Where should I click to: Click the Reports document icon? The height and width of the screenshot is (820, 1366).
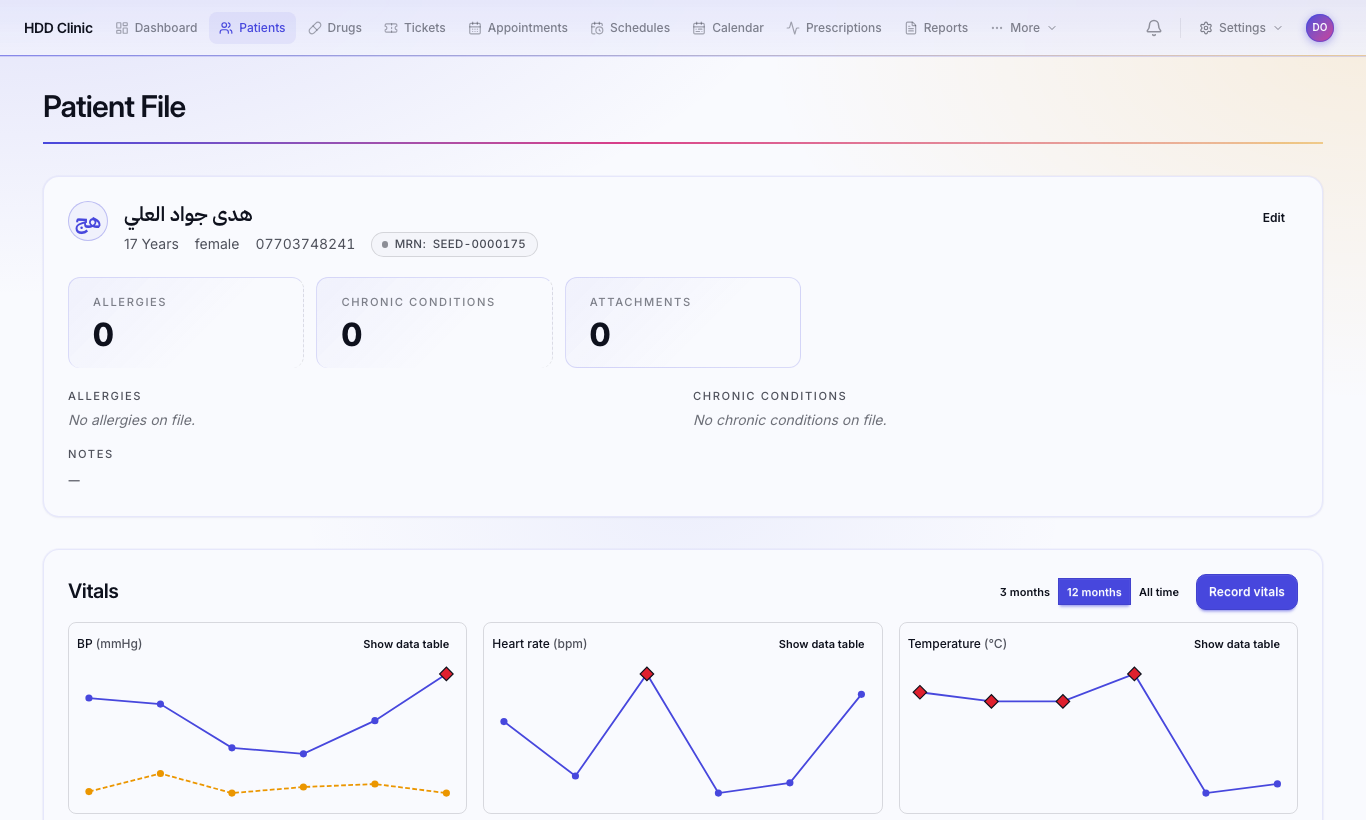[x=911, y=28]
